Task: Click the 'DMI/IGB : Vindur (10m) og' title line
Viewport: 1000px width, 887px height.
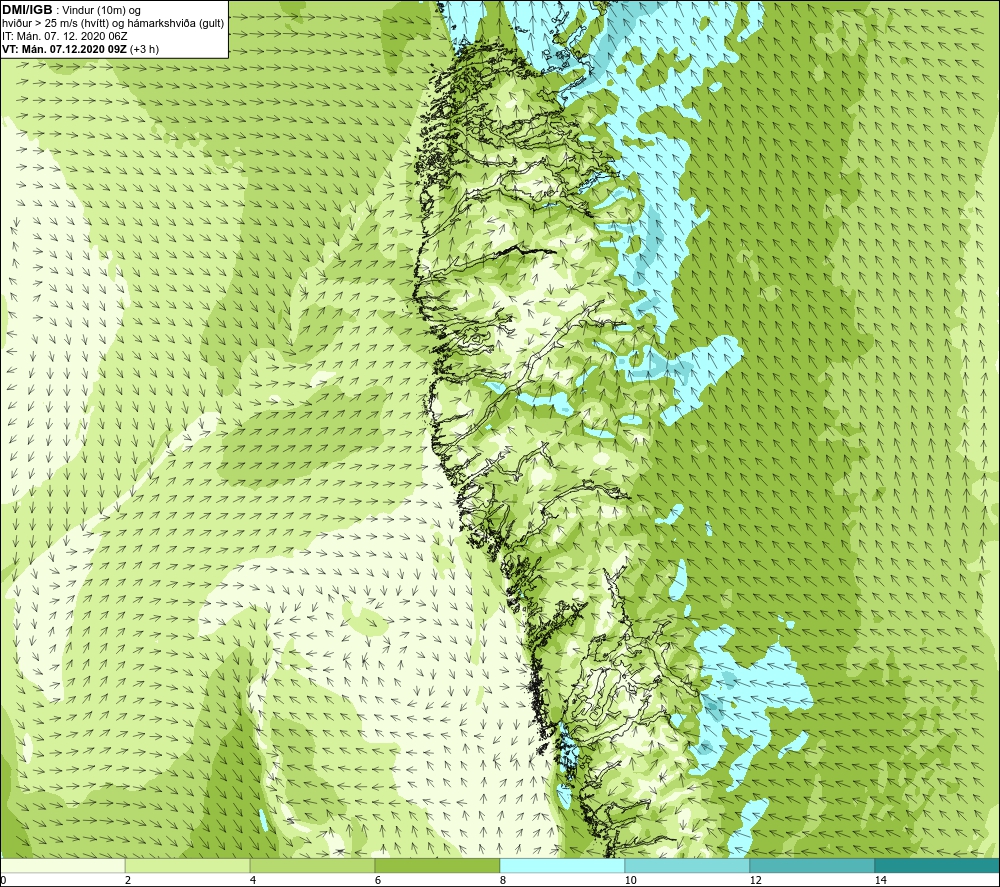Action: [x=71, y=10]
